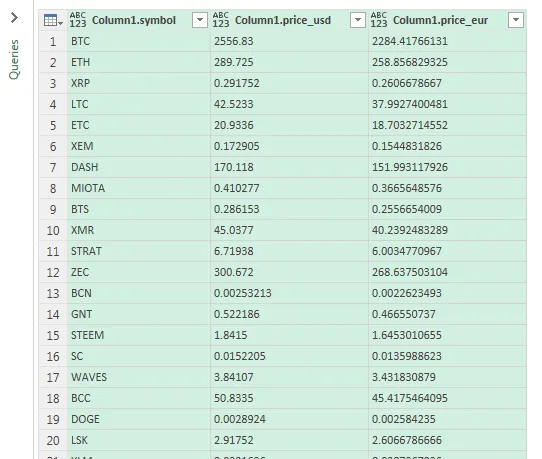
Task: Click the GNT symbol cell
Action: tap(139, 314)
